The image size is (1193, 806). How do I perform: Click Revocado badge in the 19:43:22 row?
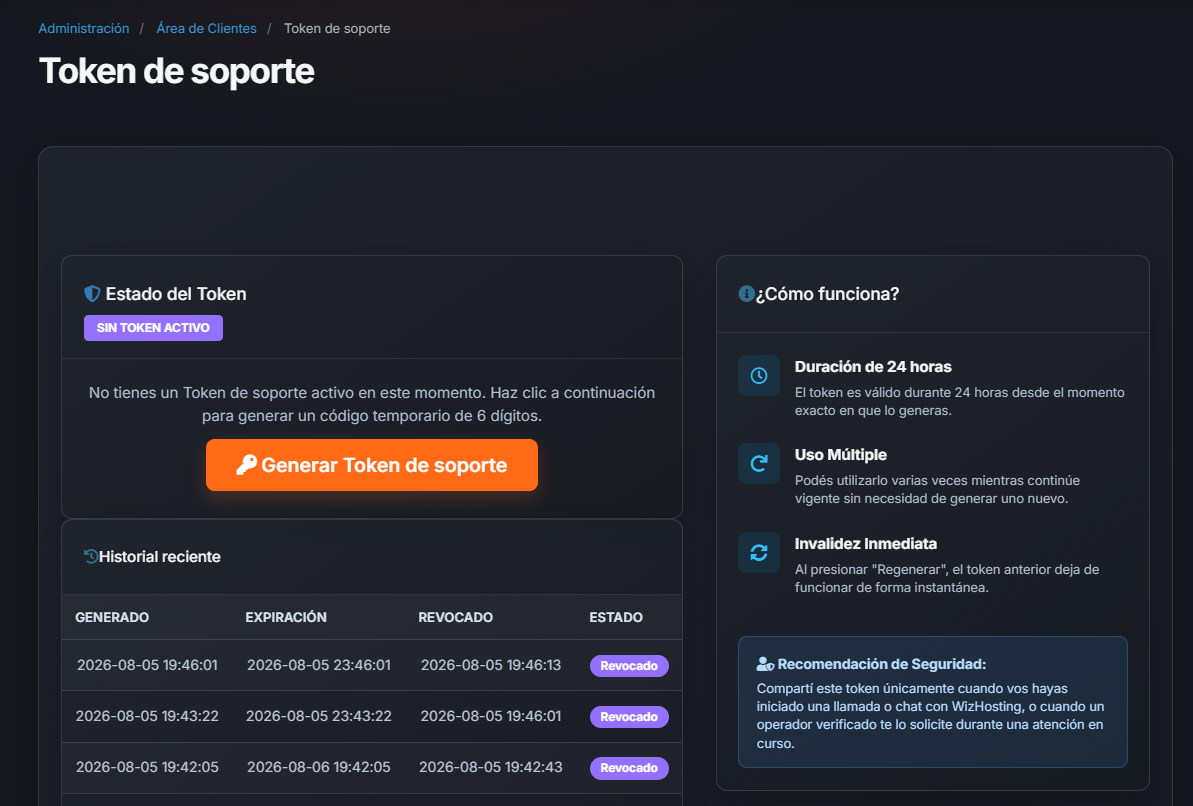click(x=629, y=717)
